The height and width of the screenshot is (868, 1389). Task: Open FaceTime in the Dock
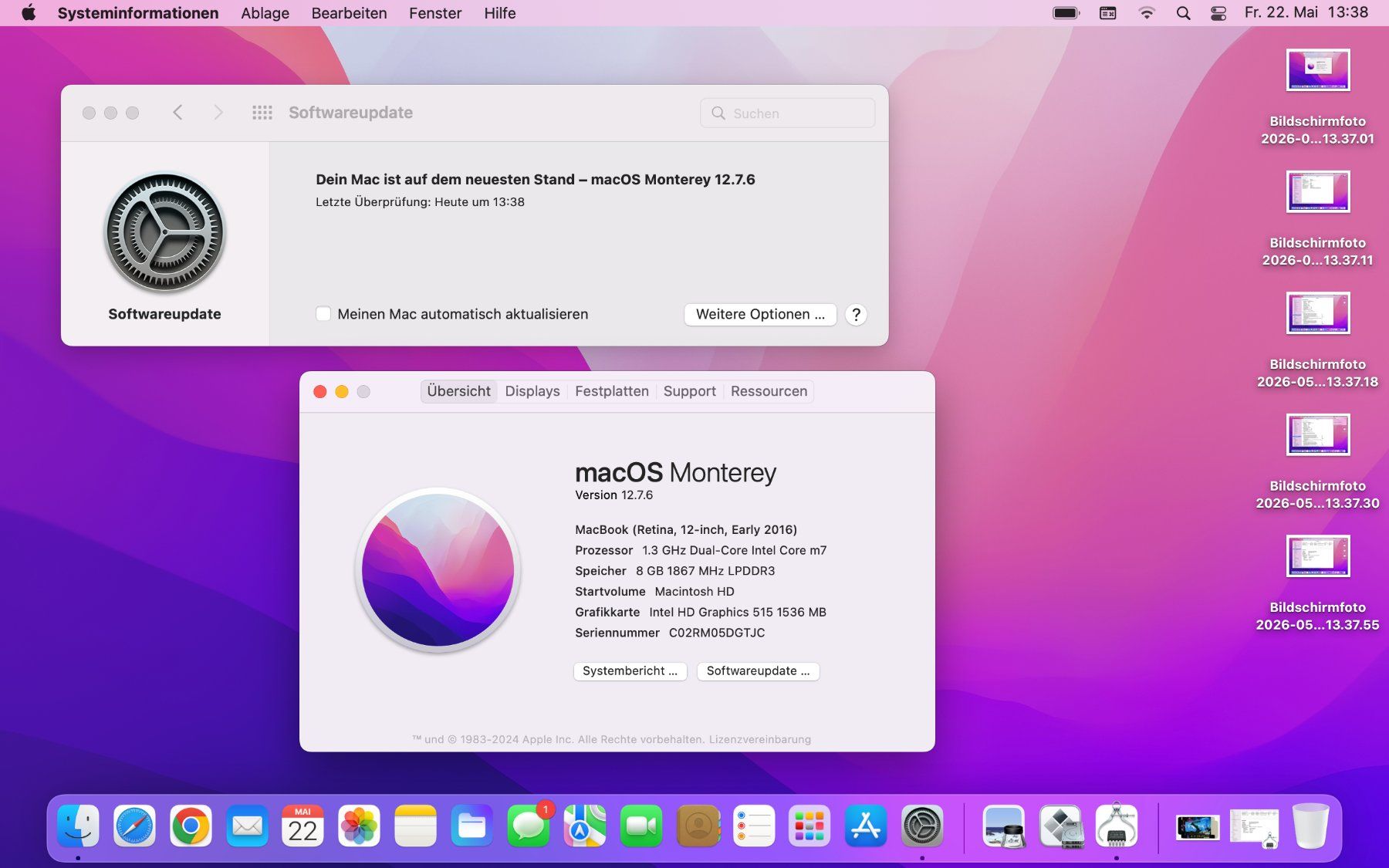(641, 826)
